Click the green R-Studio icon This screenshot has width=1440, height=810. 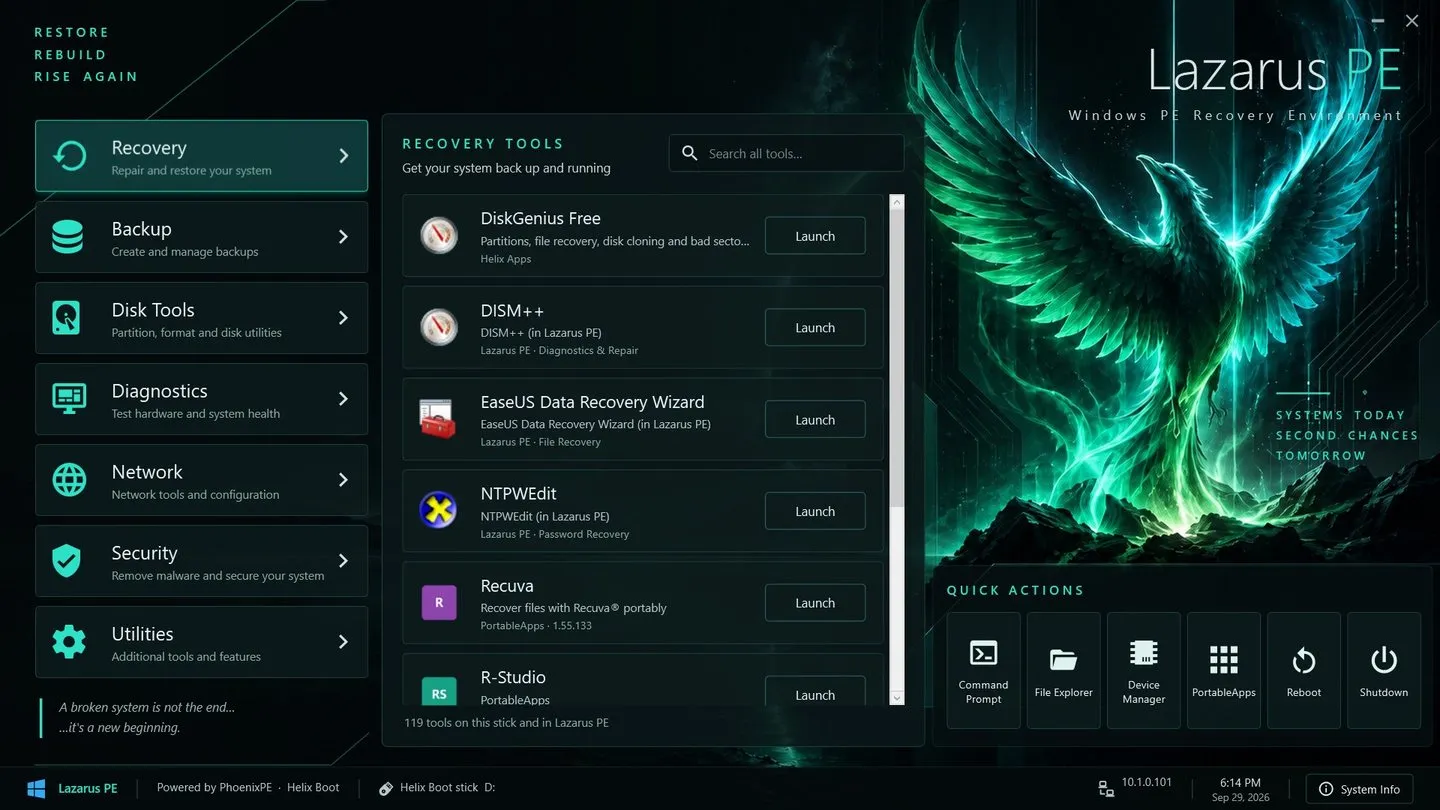tap(439, 692)
